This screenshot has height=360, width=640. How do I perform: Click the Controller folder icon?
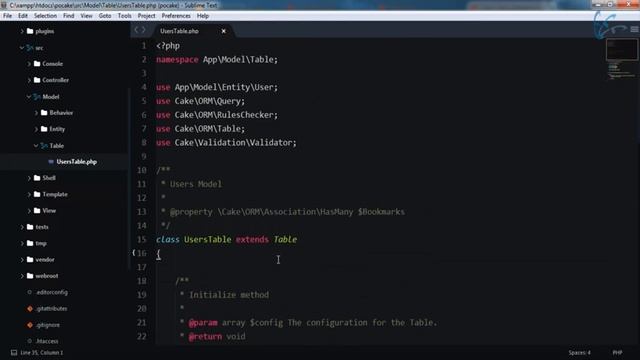(37, 80)
